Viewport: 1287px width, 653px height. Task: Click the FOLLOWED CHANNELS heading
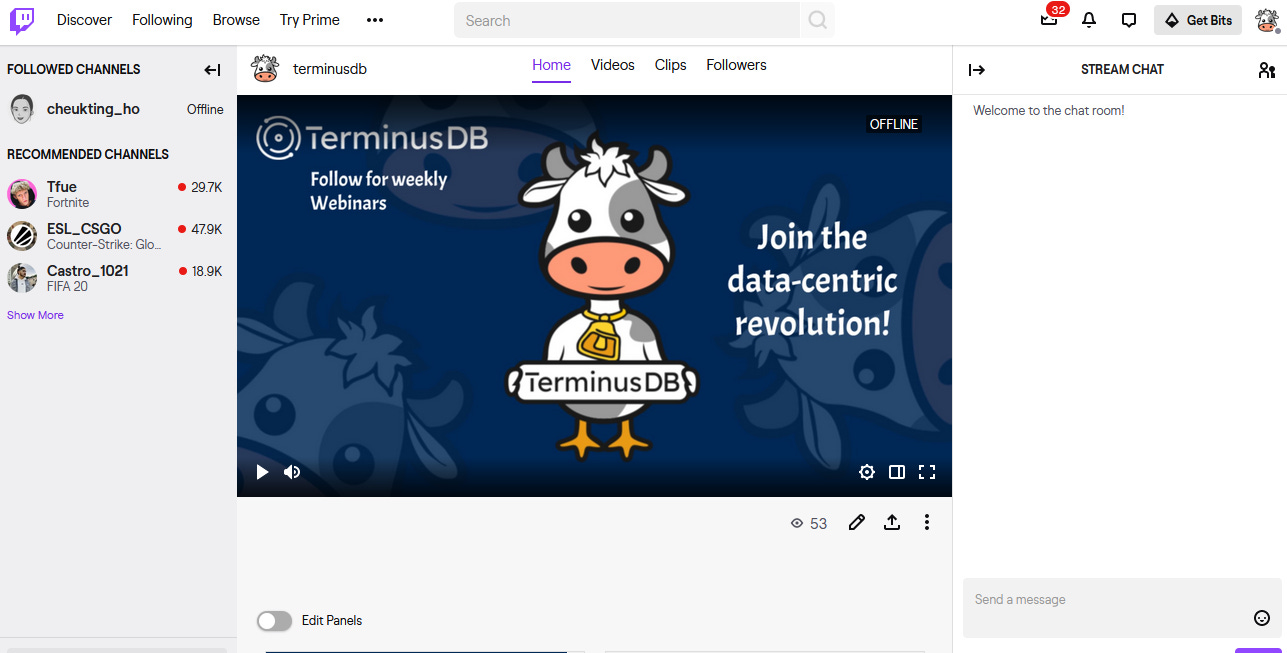[74, 70]
